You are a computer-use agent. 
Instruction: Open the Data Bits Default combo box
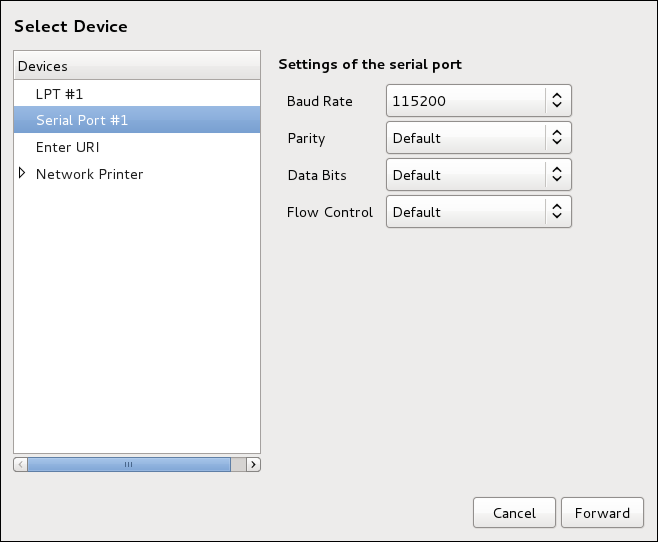click(x=479, y=175)
